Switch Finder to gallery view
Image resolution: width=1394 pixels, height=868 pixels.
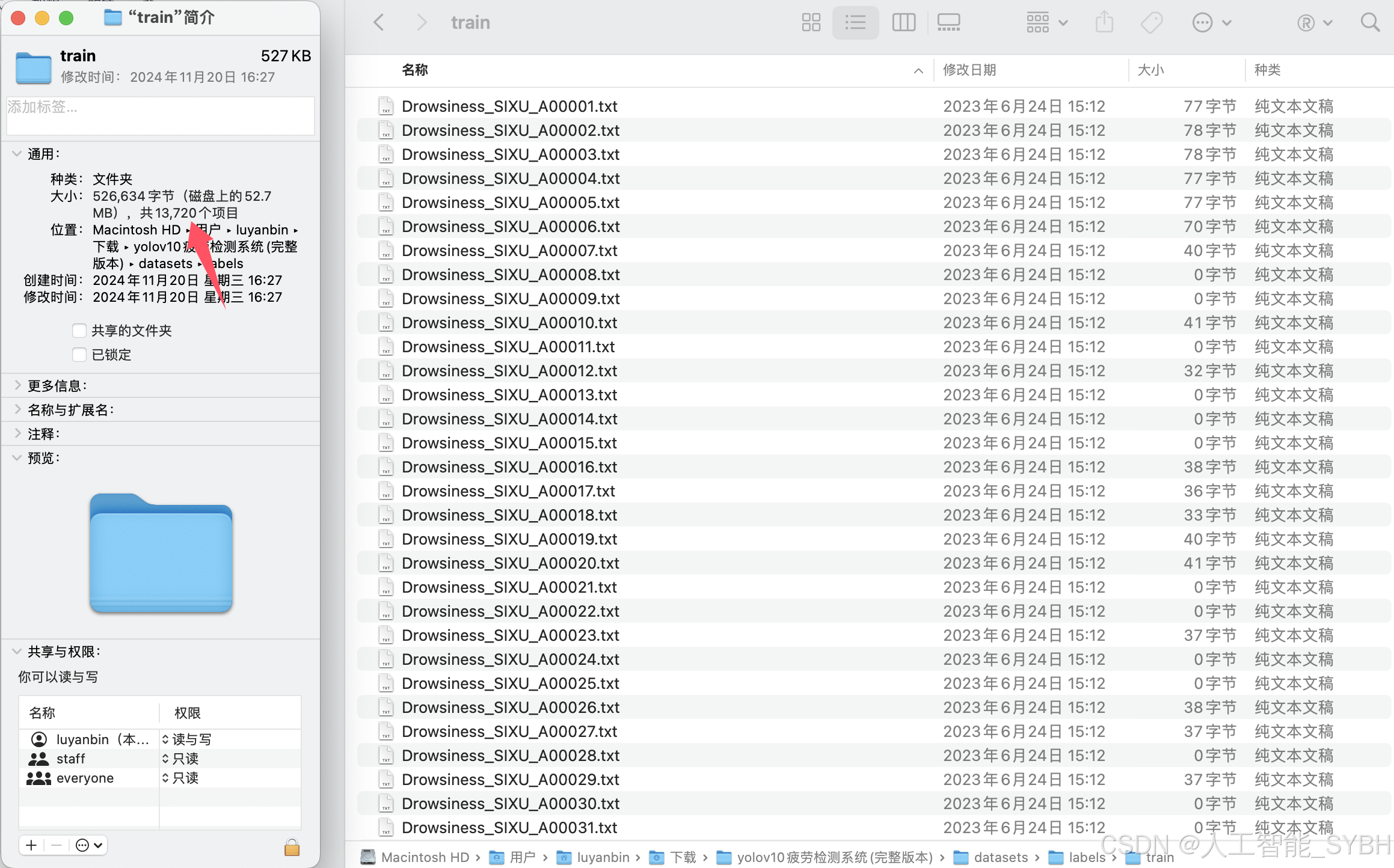click(x=948, y=23)
